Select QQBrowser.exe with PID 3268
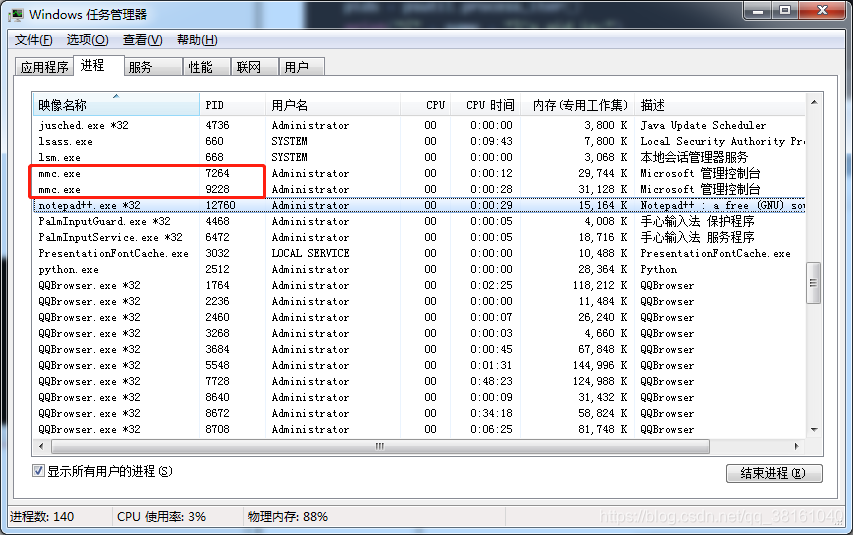 point(419,333)
